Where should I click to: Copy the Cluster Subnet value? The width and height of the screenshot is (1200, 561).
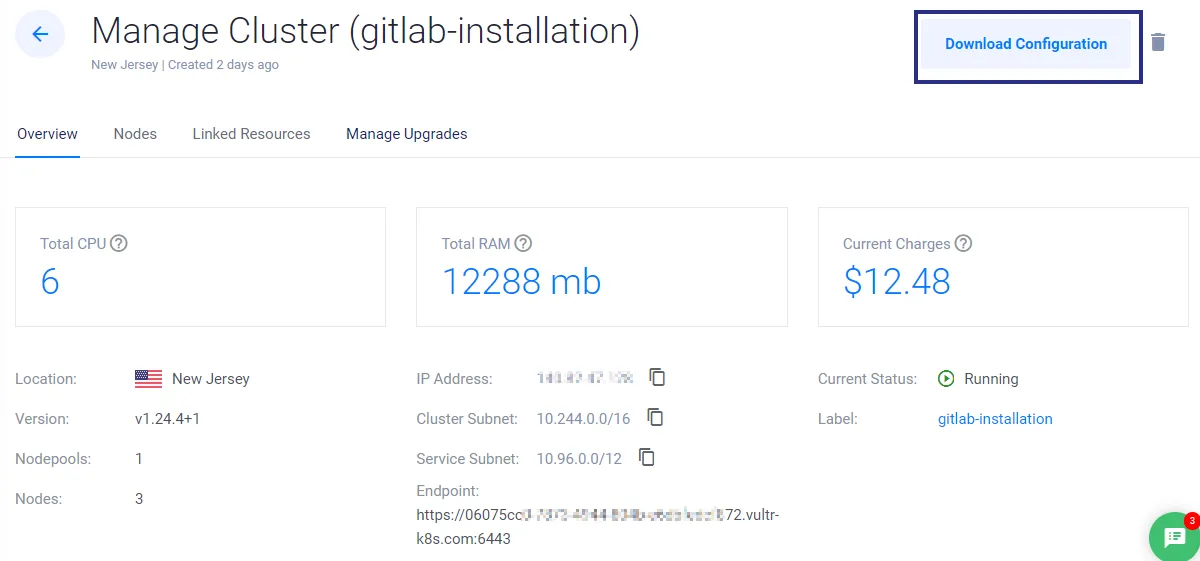coord(655,417)
